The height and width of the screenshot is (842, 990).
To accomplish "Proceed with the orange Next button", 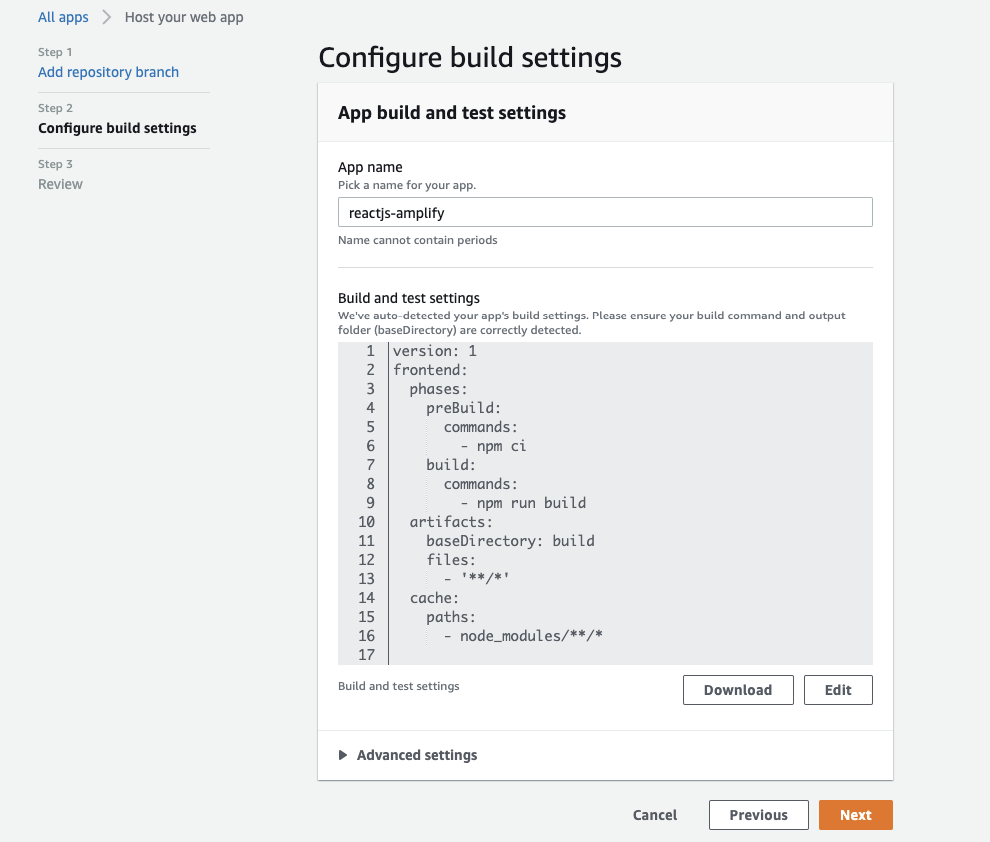I will (x=855, y=815).
